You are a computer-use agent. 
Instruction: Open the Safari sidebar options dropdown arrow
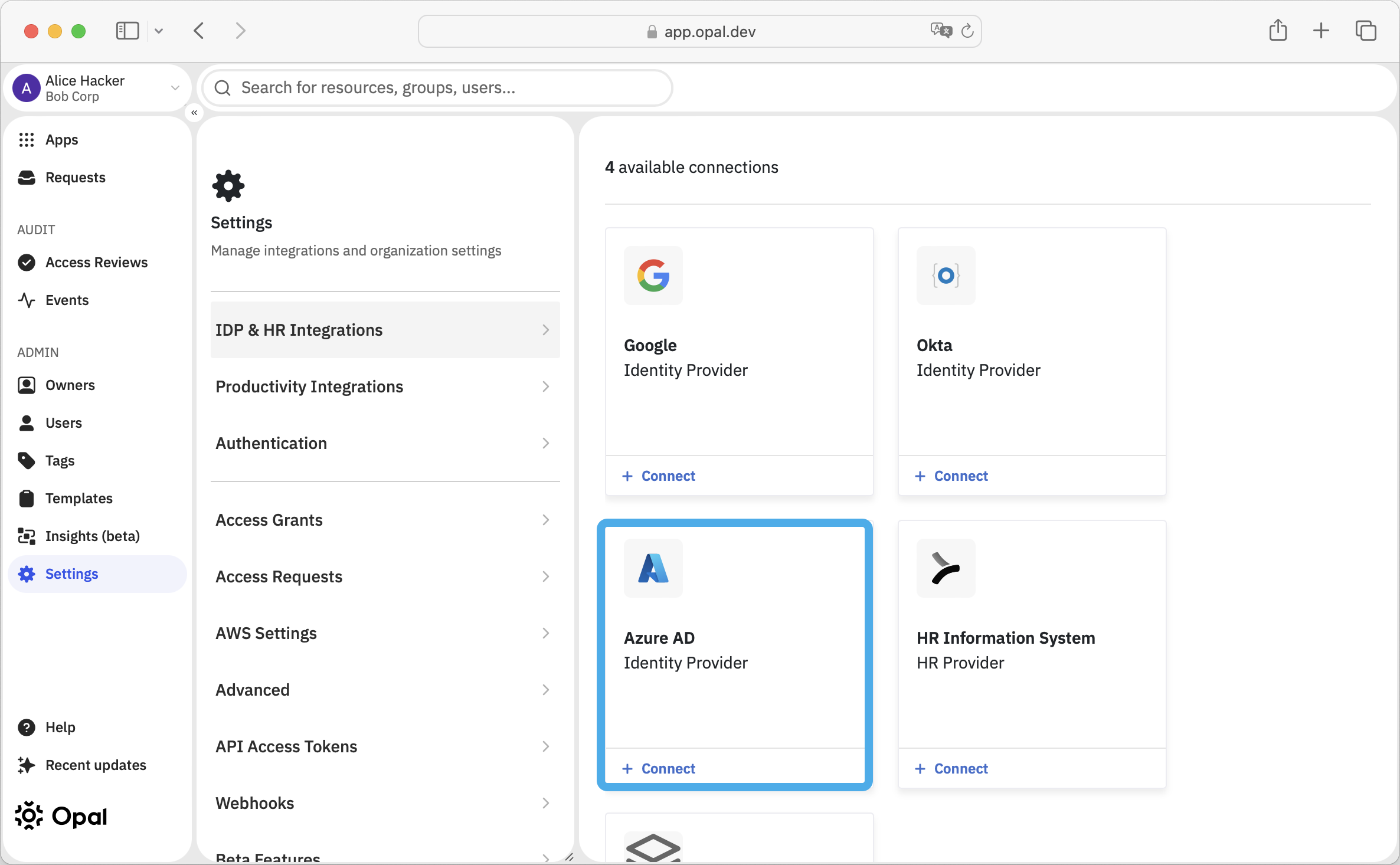[x=159, y=31]
